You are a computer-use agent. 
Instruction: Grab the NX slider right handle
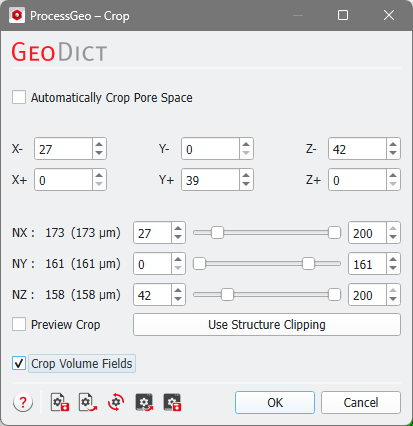pos(334,233)
